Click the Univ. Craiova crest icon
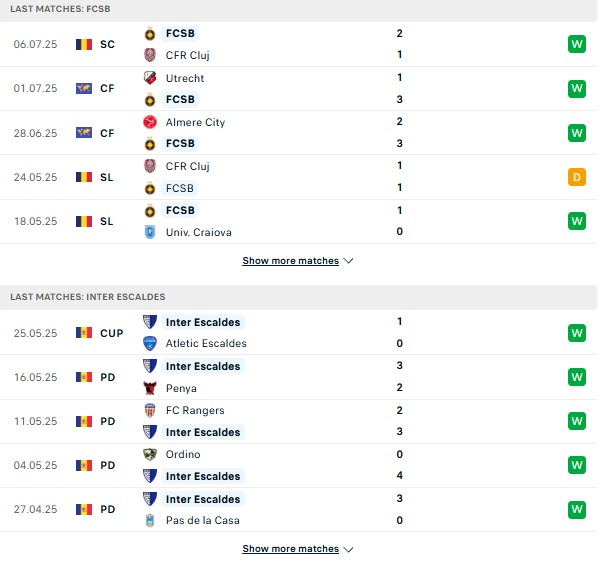Viewport: 602px width, 564px height. tap(150, 232)
